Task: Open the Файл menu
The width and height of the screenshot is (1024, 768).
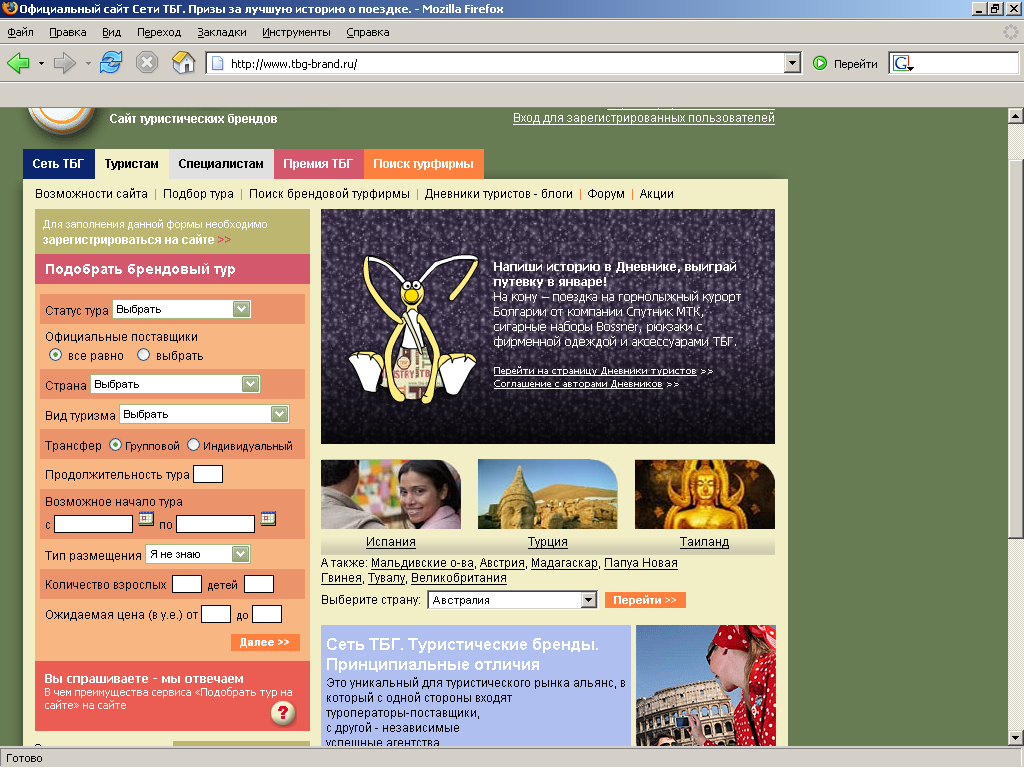Action: tap(20, 32)
